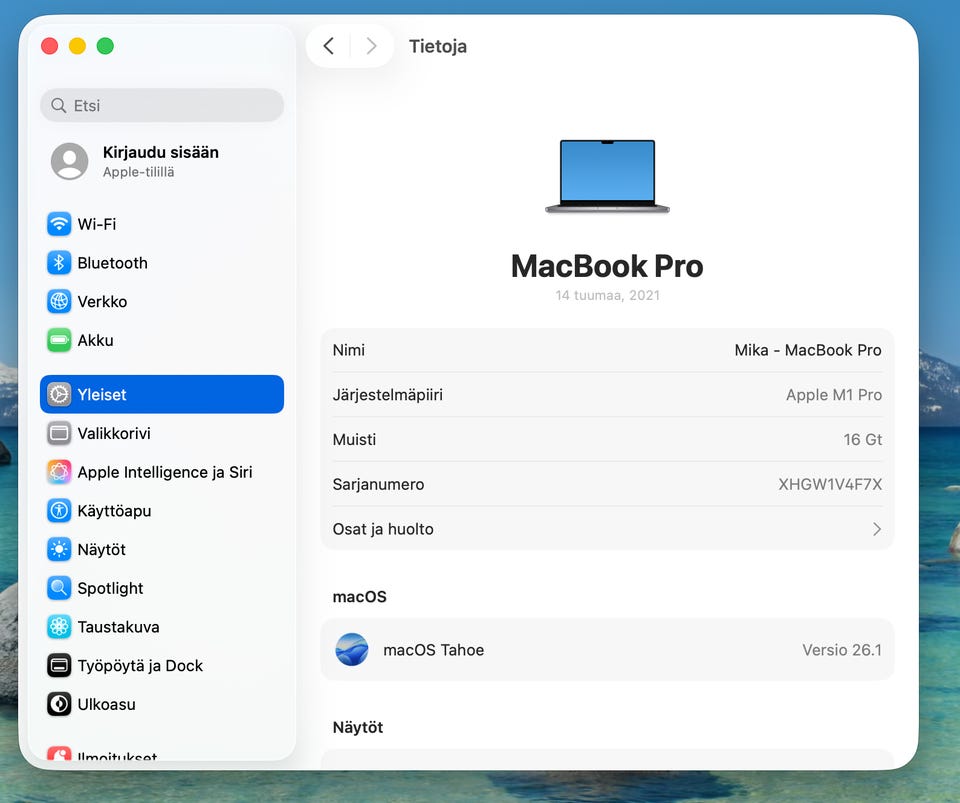The height and width of the screenshot is (803, 960).
Task: Click the MacBook Pro heading
Action: 607,266
